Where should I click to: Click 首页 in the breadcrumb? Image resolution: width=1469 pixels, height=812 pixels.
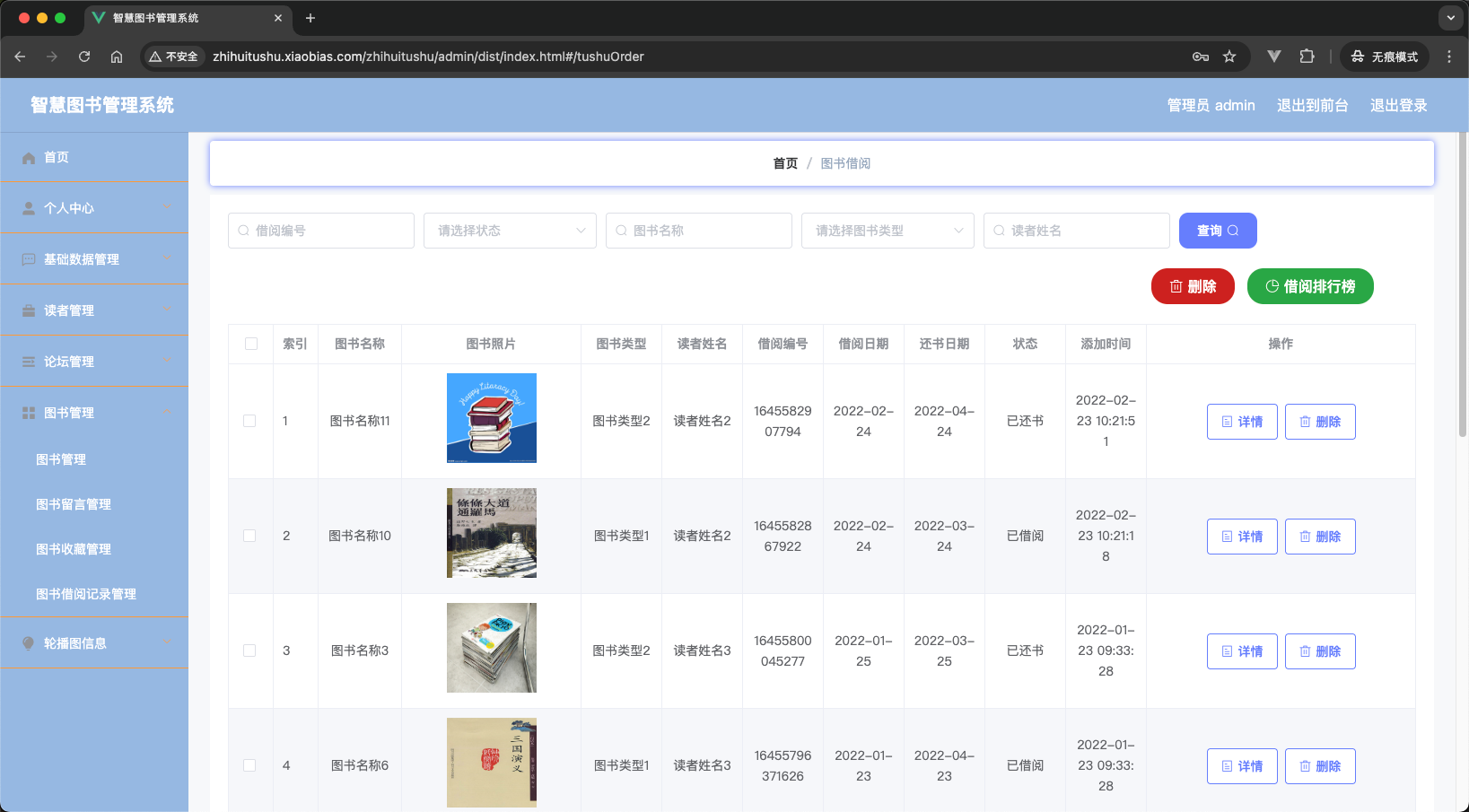tap(785, 163)
